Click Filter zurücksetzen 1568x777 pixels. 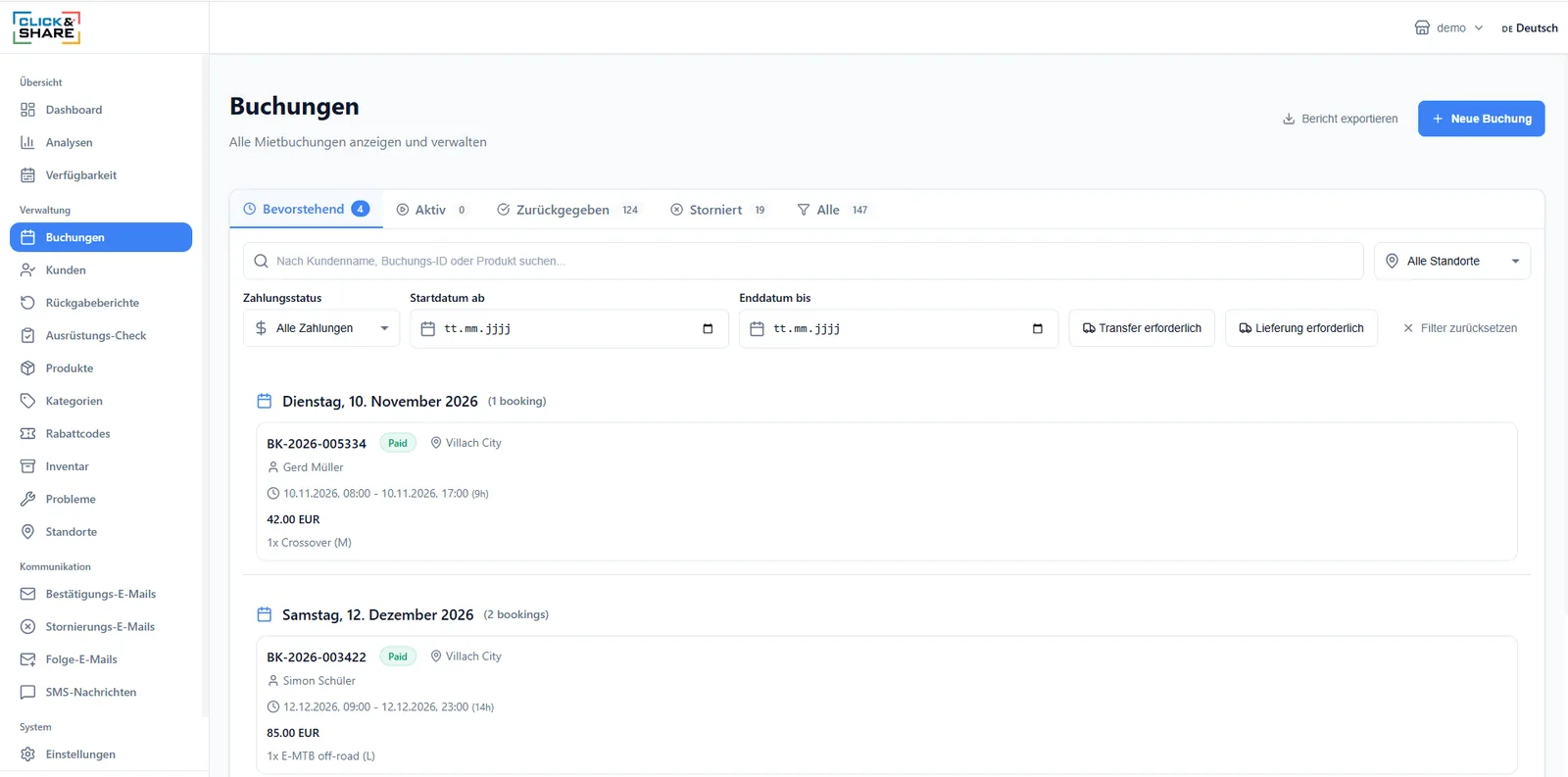pos(1459,328)
